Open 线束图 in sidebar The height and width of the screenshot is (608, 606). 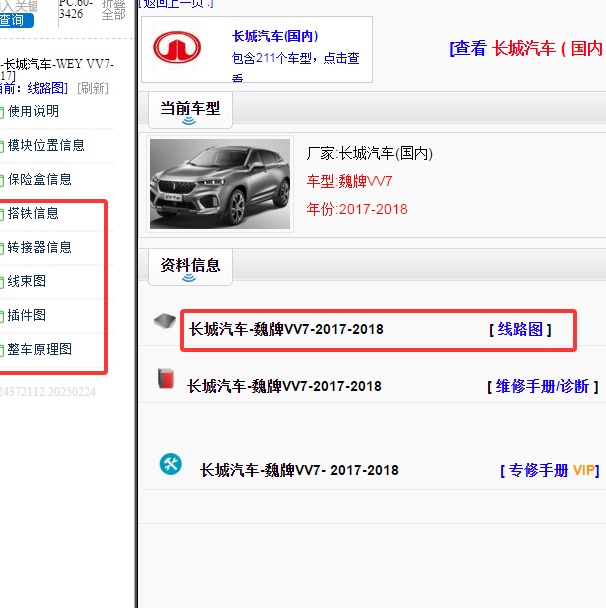[x=27, y=282]
